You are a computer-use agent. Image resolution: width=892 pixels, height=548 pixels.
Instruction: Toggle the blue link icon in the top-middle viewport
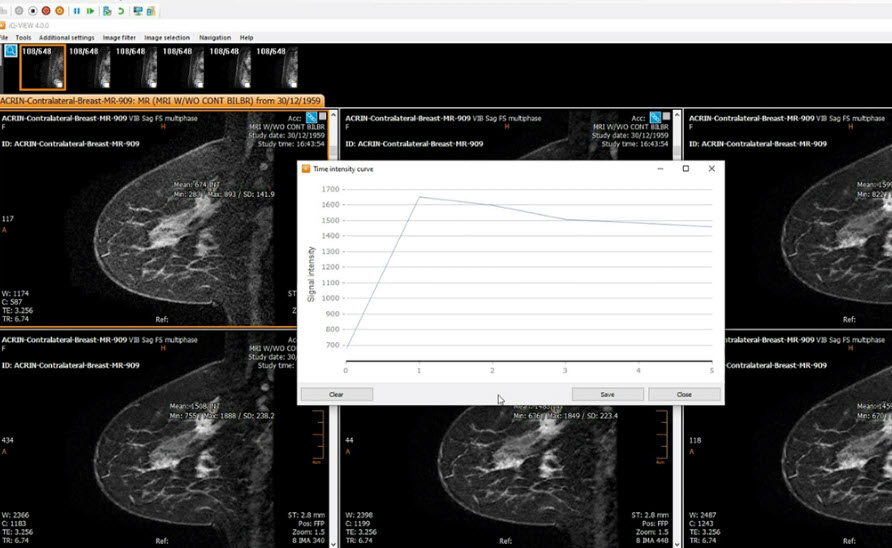coord(655,118)
